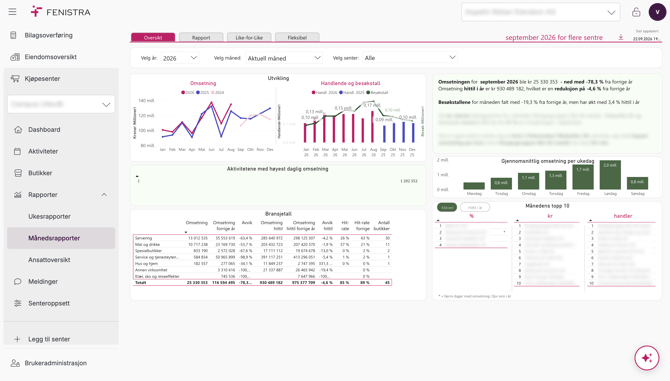Click the Fenistra logo

pos(60,12)
